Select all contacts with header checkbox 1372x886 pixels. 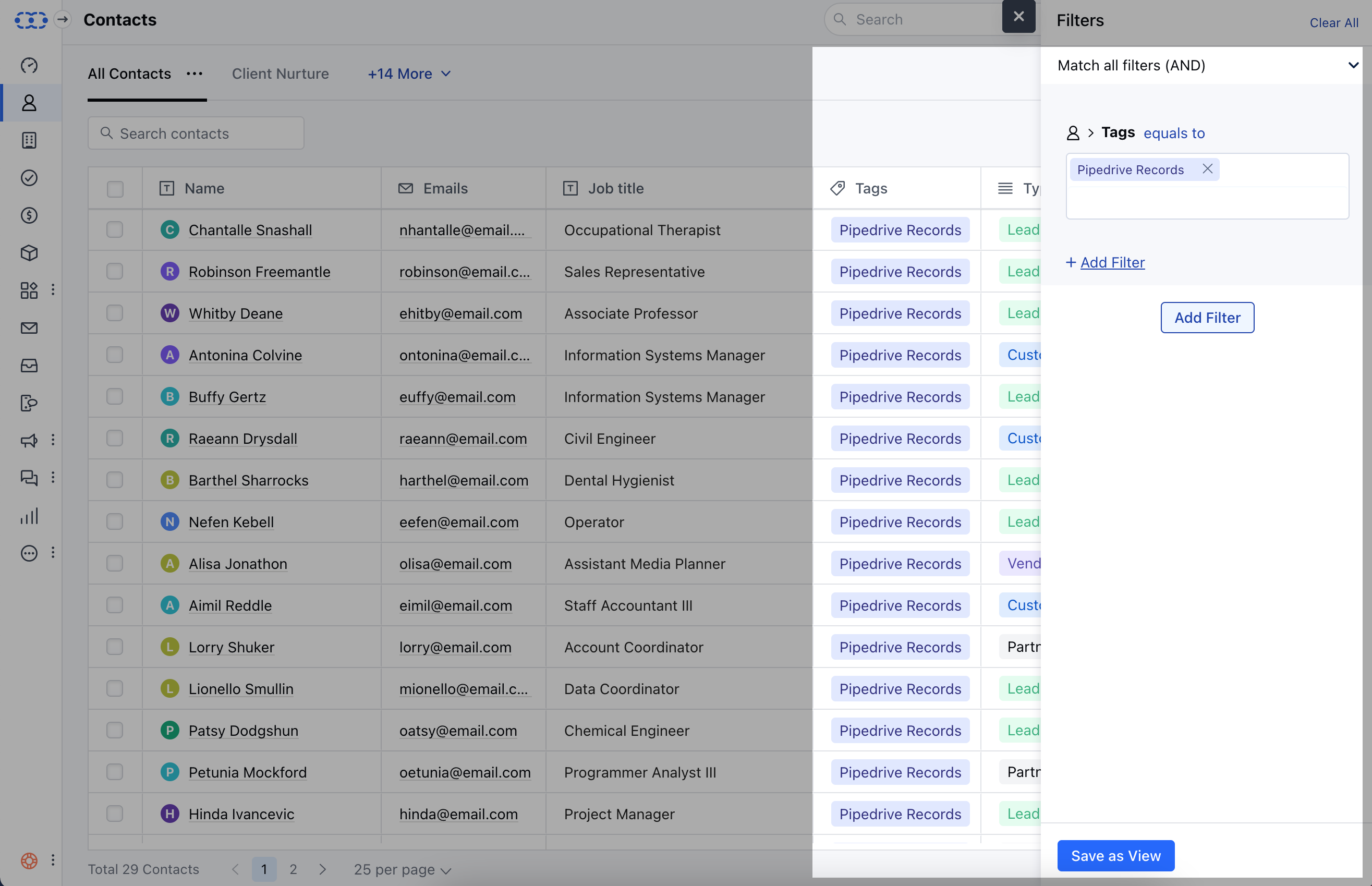(x=115, y=189)
